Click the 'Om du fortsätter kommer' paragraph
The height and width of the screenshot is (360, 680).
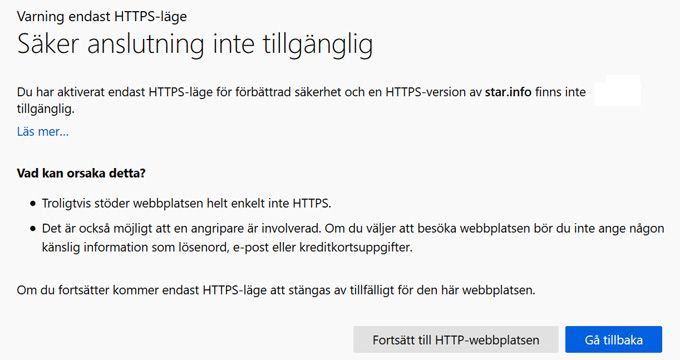[276, 290]
